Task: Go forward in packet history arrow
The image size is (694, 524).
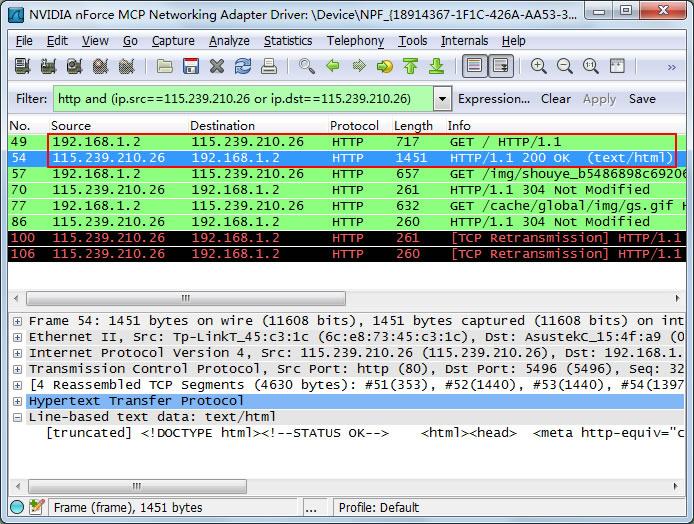Action: pyautogui.click(x=359, y=66)
